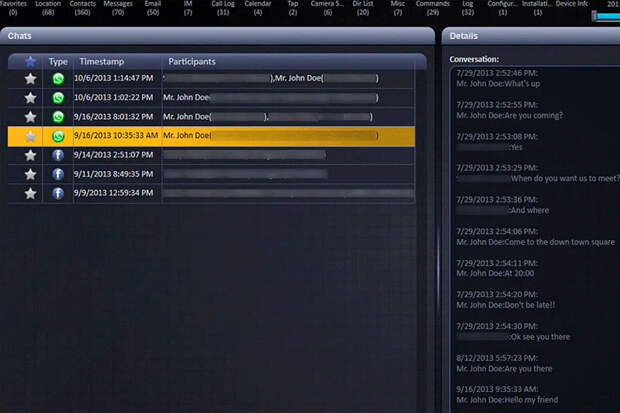Image resolution: width=620 pixels, height=413 pixels.
Task: Click Facebook icon for 9/9/2013 12:59:34 PM chat
Action: 58,193
